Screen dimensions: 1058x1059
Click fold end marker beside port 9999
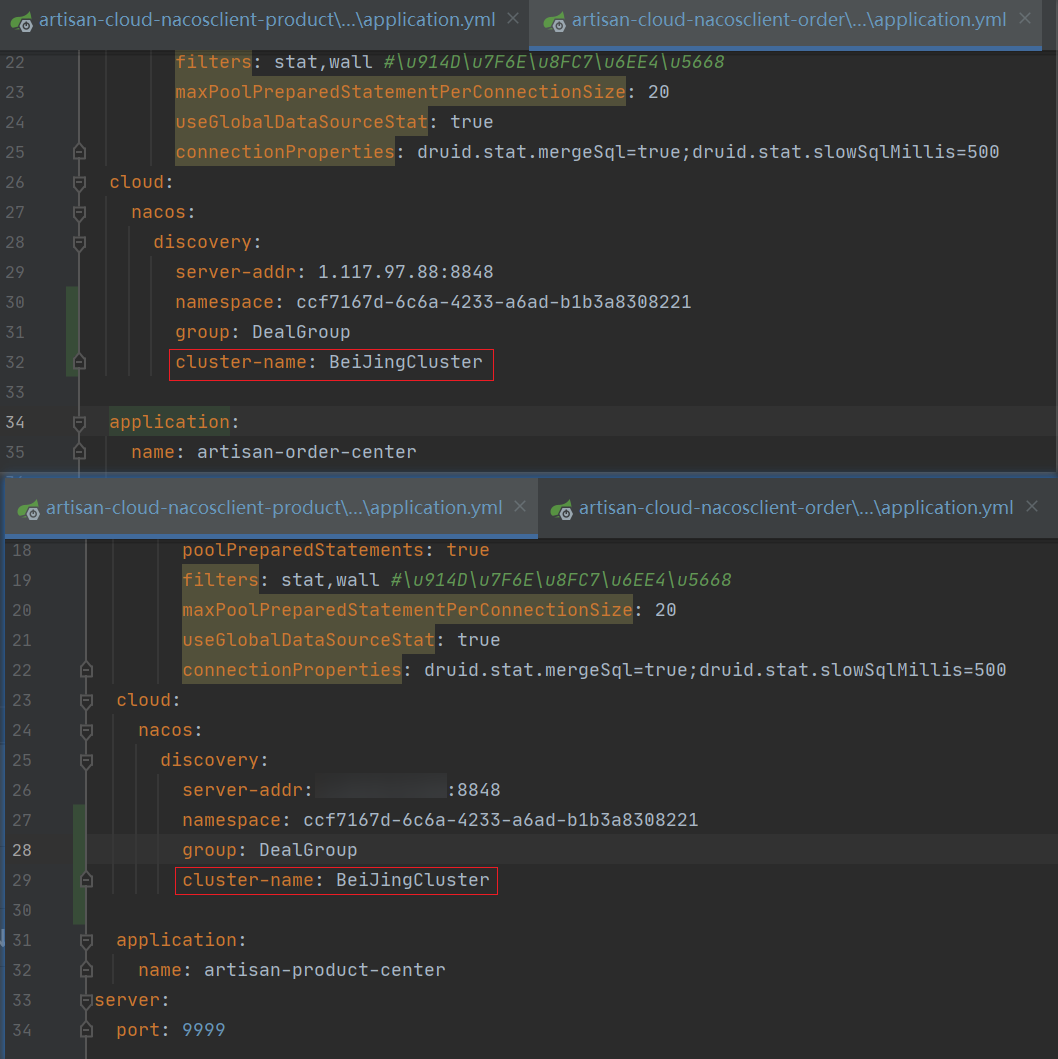point(86,1030)
